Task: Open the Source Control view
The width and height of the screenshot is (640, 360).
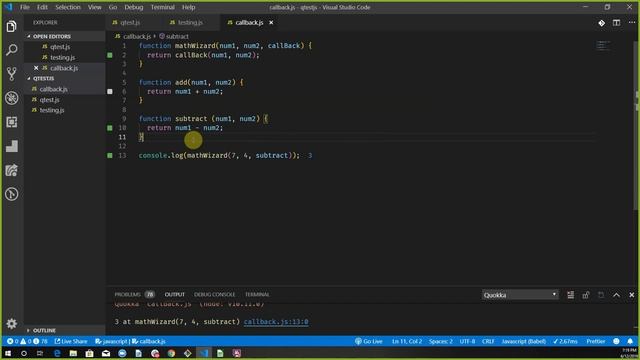Action: [x=11, y=74]
